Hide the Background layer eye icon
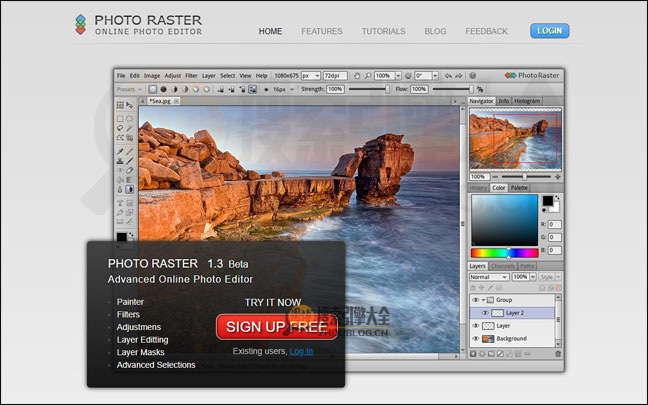This screenshot has height=405, width=648. pyautogui.click(x=476, y=338)
